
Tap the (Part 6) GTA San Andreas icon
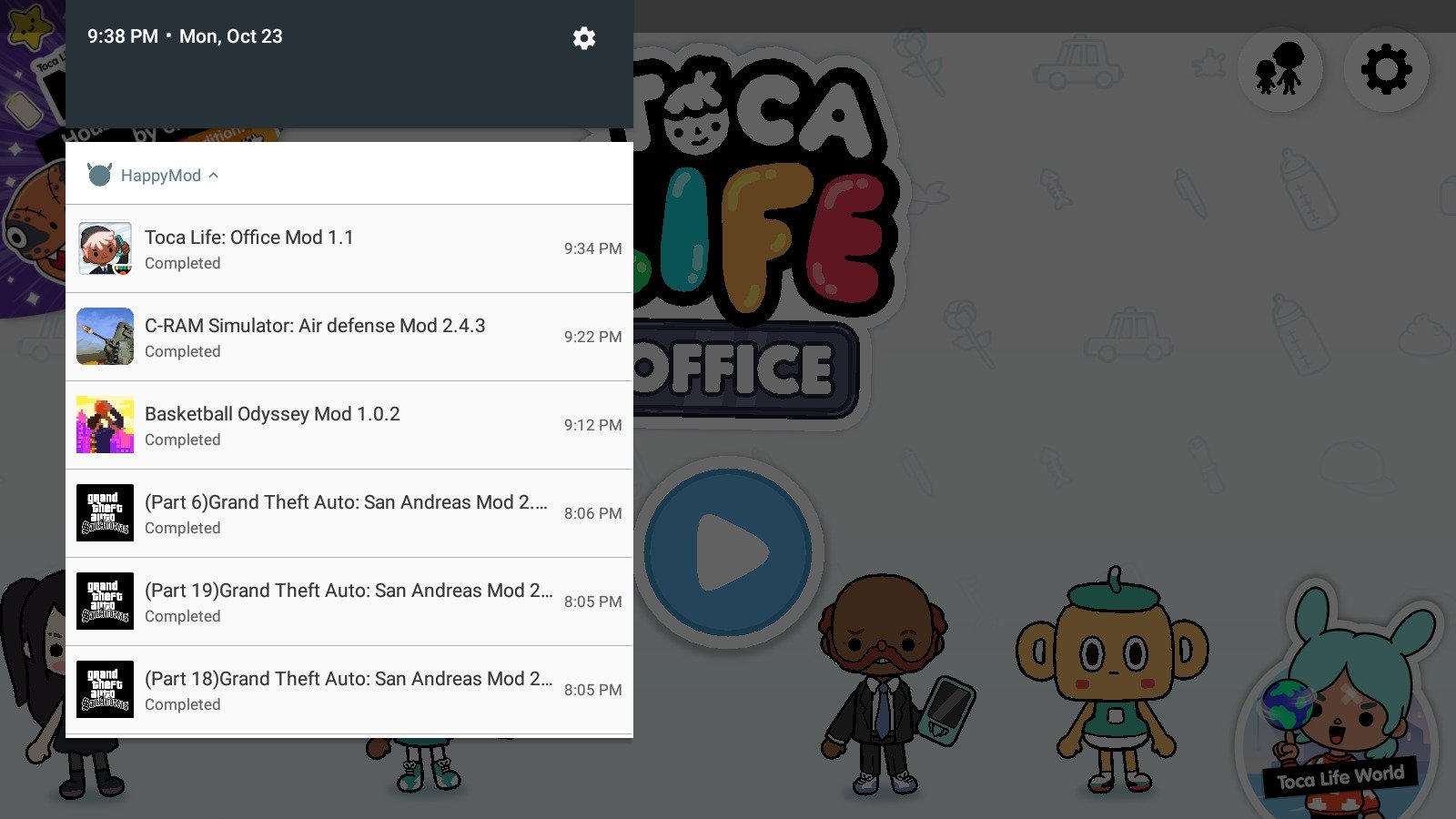pyautogui.click(x=105, y=513)
